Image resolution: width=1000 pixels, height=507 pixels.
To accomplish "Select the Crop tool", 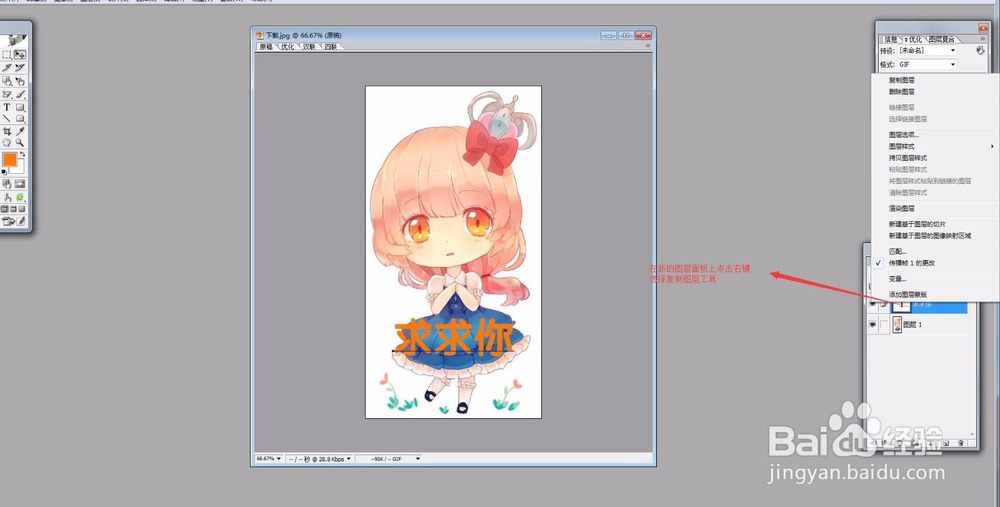I will 6,131.
